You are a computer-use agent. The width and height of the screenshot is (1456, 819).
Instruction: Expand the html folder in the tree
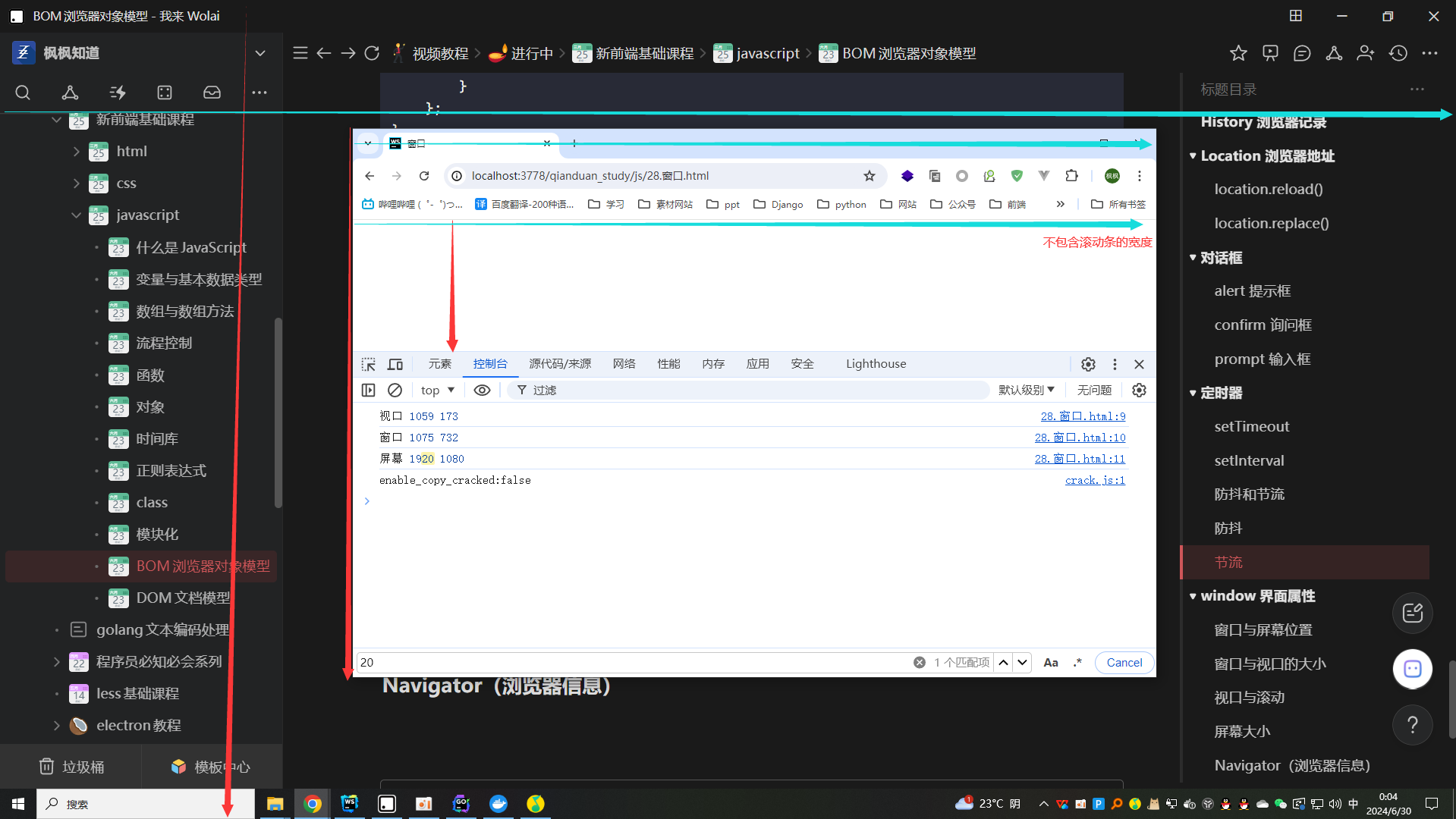[76, 152]
